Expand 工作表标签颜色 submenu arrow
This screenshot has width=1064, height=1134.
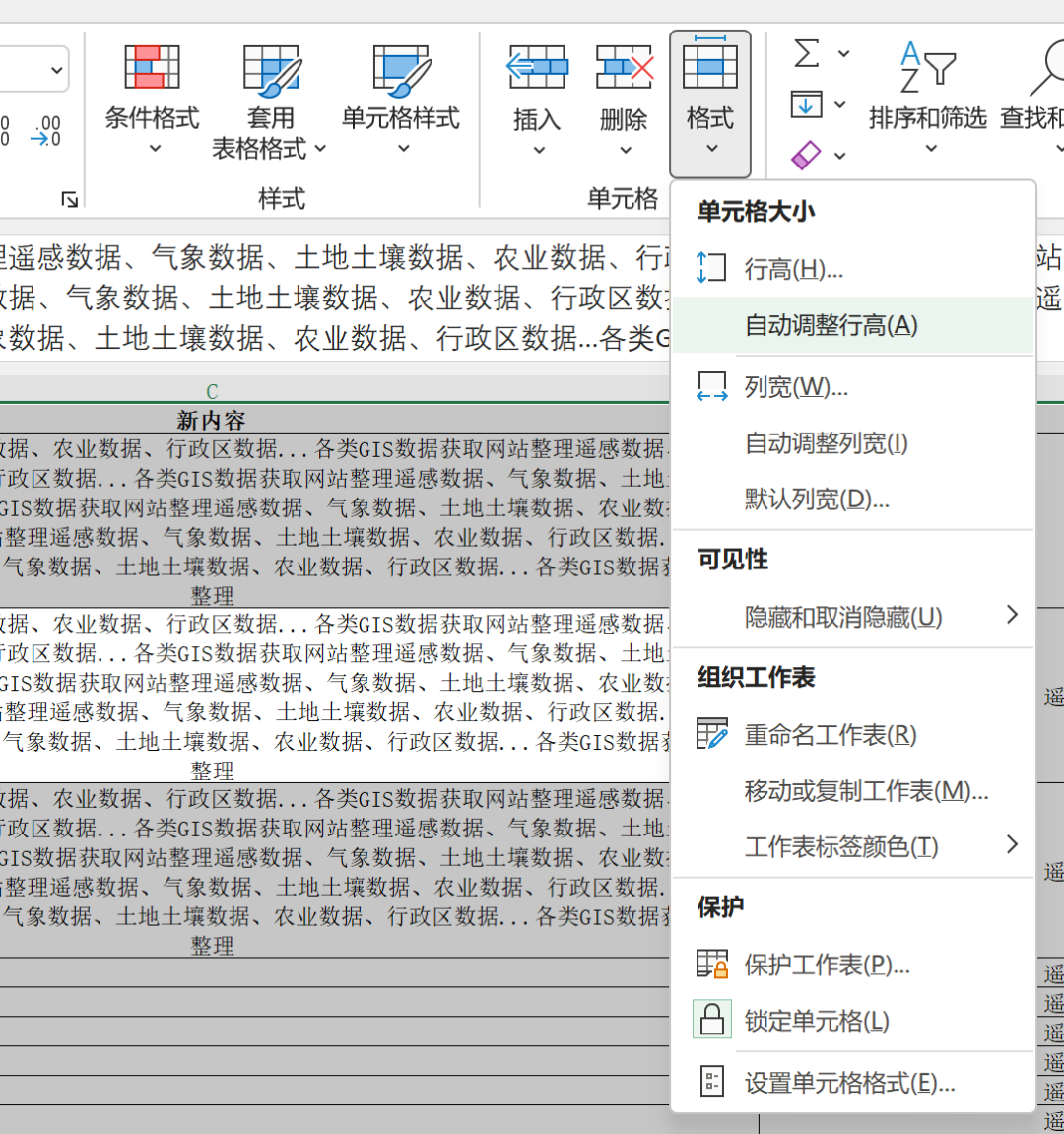(x=1013, y=844)
